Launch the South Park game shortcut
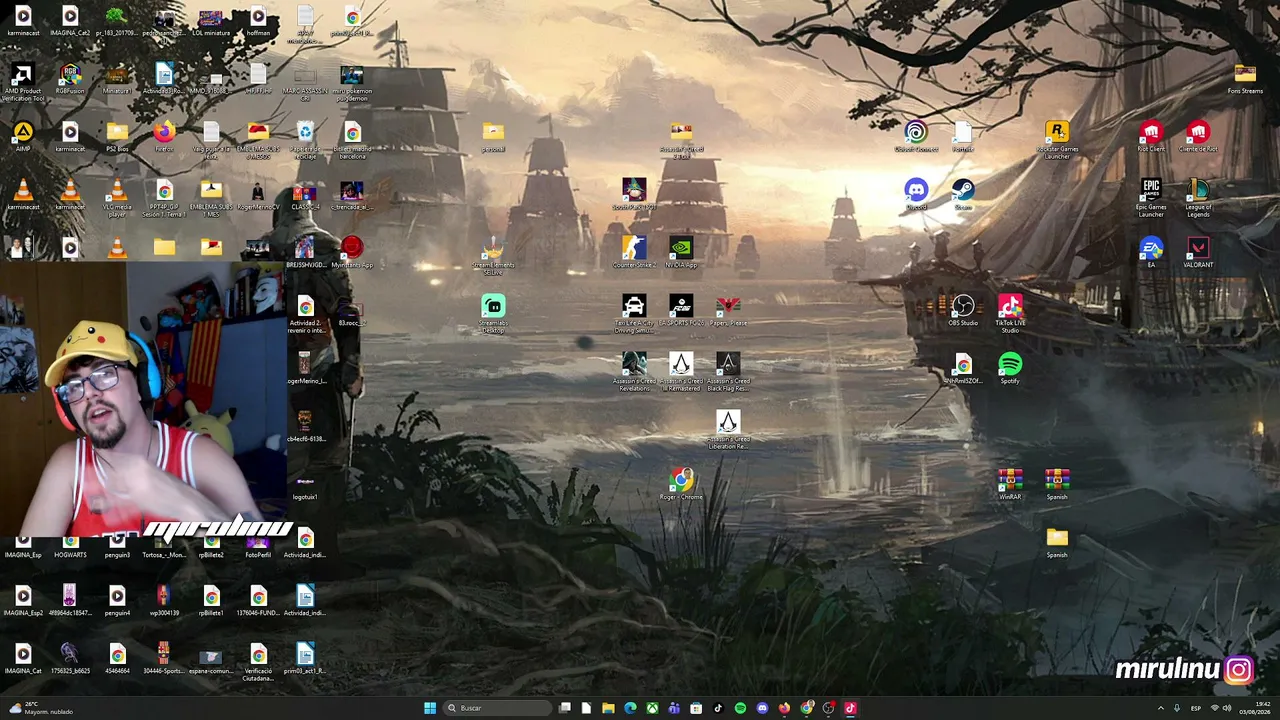Image resolution: width=1280 pixels, height=720 pixels. (x=634, y=194)
